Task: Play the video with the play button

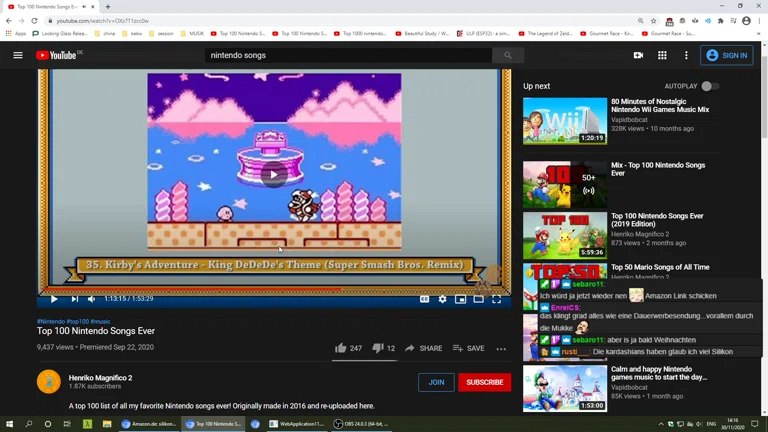Action: click(x=54, y=299)
